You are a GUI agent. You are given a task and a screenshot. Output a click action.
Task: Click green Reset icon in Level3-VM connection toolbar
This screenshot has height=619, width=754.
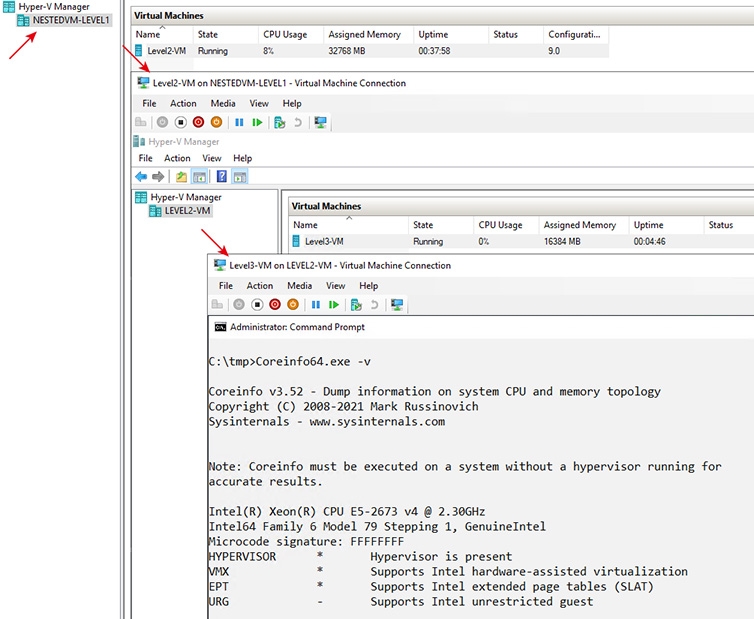pyautogui.click(x=334, y=304)
